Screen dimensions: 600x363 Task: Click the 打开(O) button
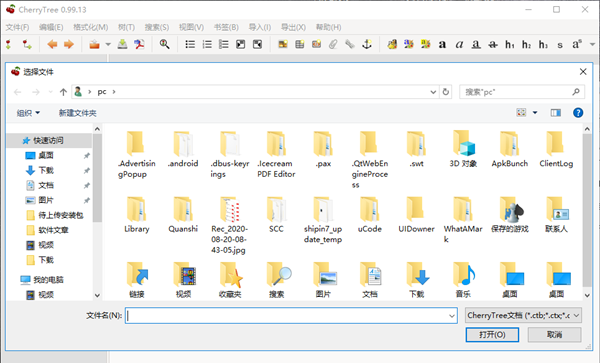coord(492,335)
